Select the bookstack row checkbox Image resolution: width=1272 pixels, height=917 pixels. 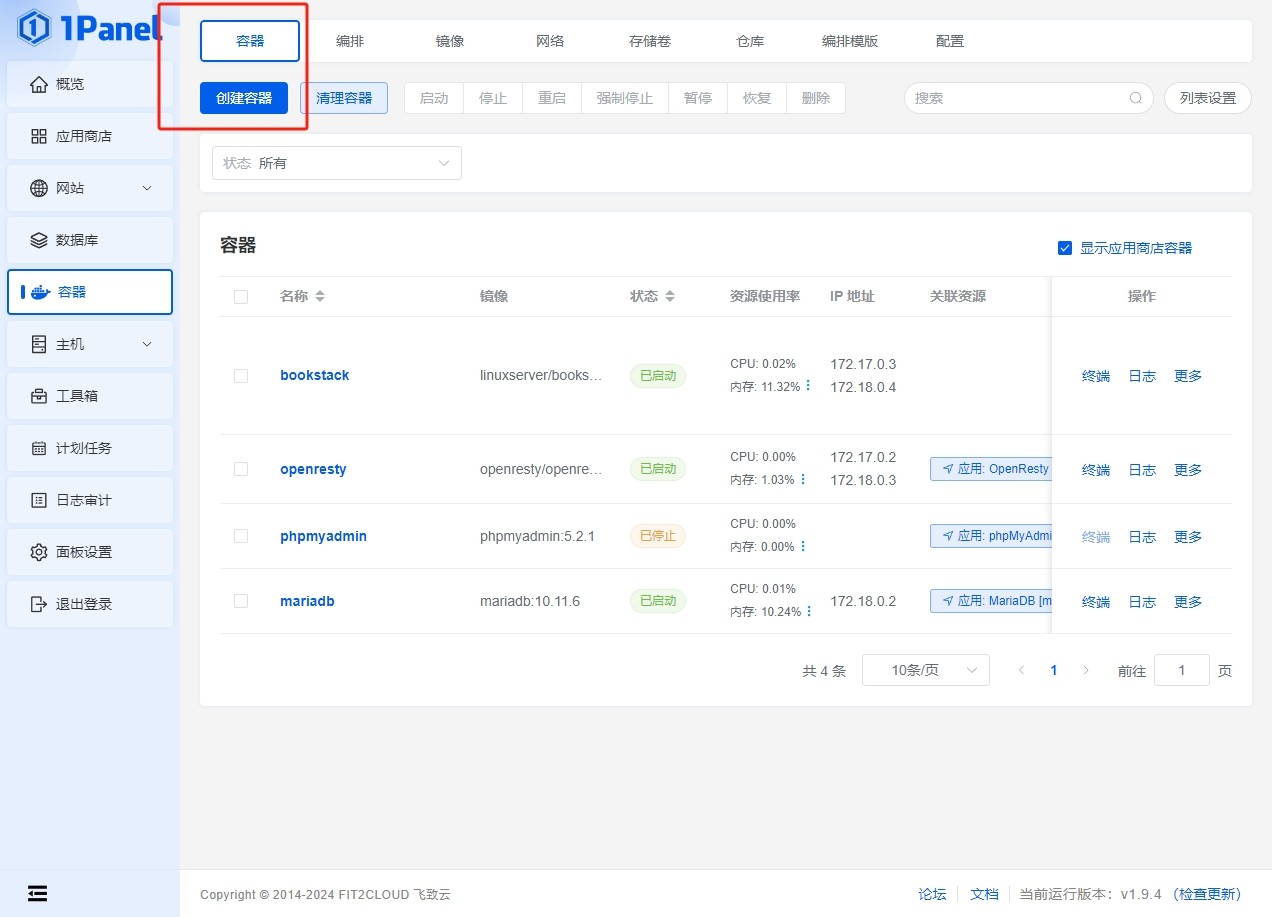pos(240,375)
